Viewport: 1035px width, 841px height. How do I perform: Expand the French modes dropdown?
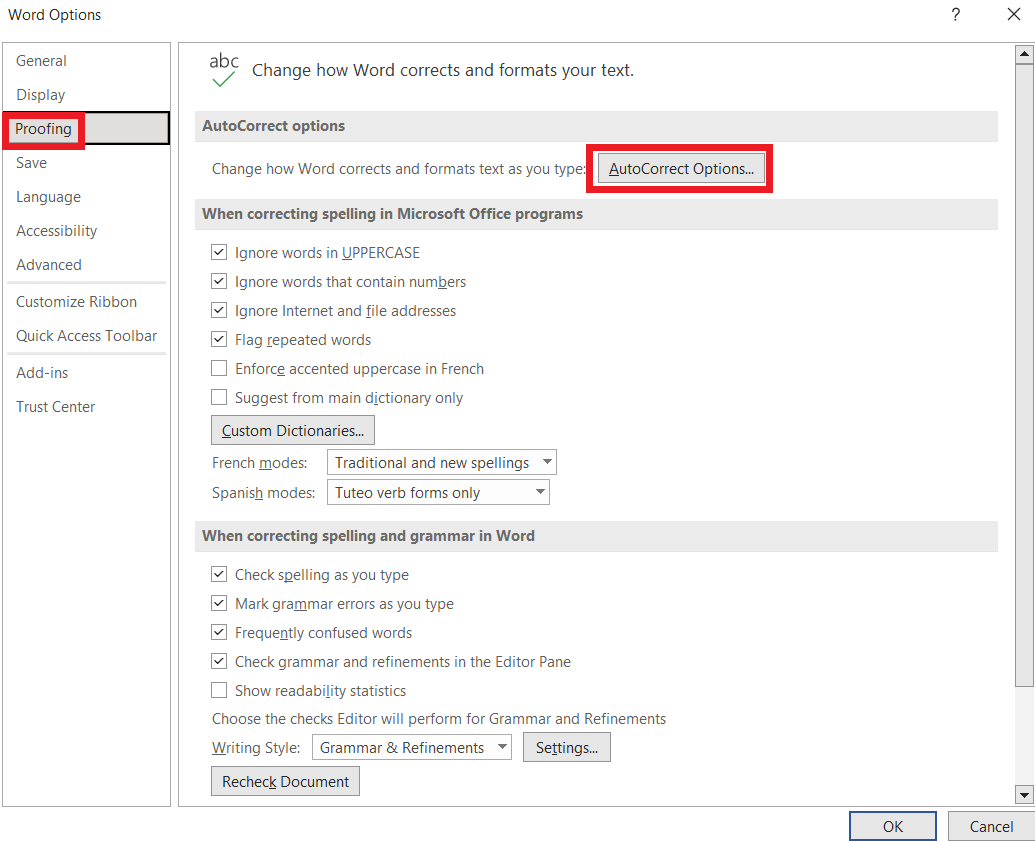click(x=442, y=462)
